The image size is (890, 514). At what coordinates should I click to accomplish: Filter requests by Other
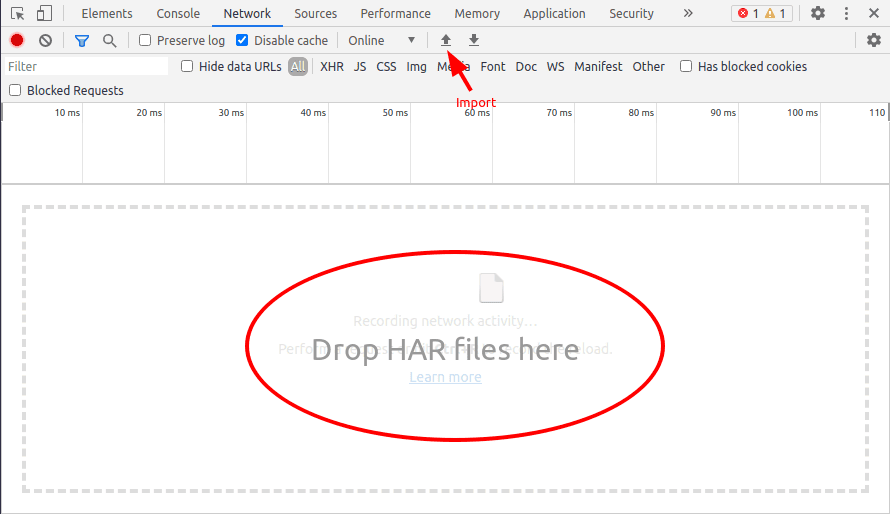(649, 66)
